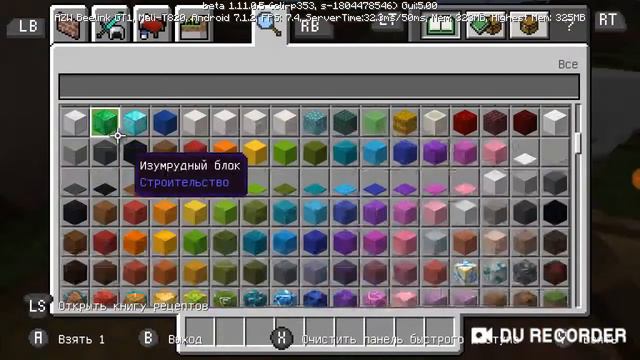This screenshot has height=360, width=640.
Task: Open the recipe book icon at top
Action: click(x=441, y=26)
